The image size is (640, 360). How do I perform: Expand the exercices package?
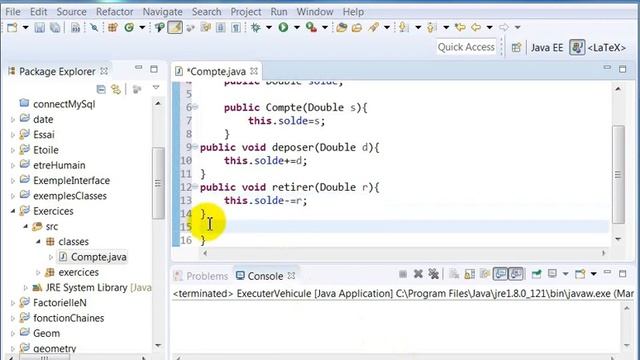click(38, 273)
